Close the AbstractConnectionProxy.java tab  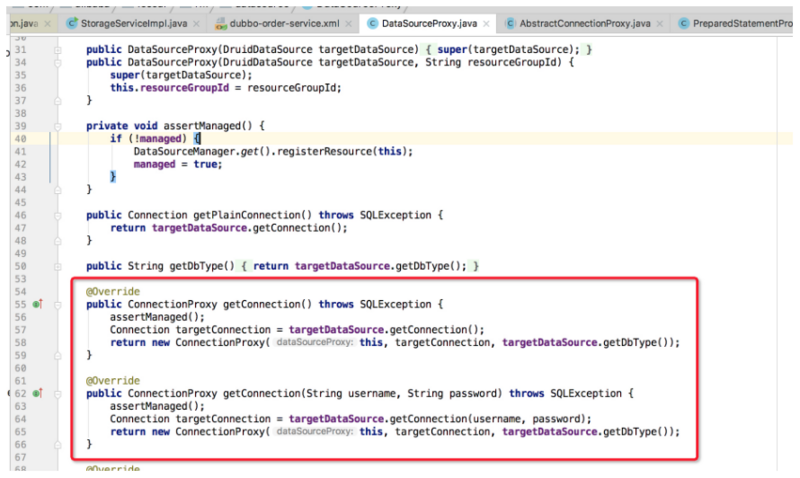point(660,24)
